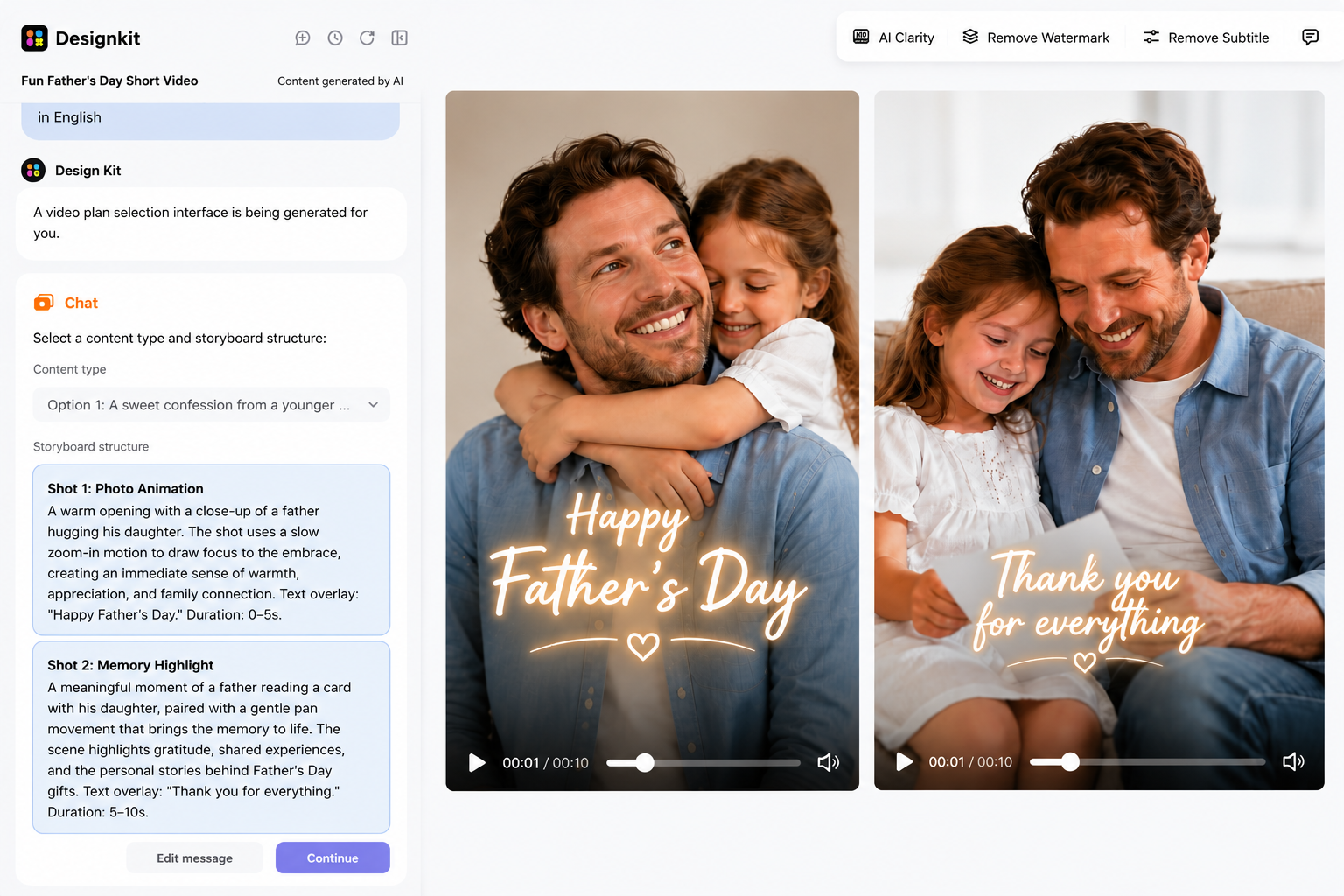Click the Remove Watermark layers icon
This screenshot has width=1344, height=896.
pyautogui.click(x=970, y=37)
